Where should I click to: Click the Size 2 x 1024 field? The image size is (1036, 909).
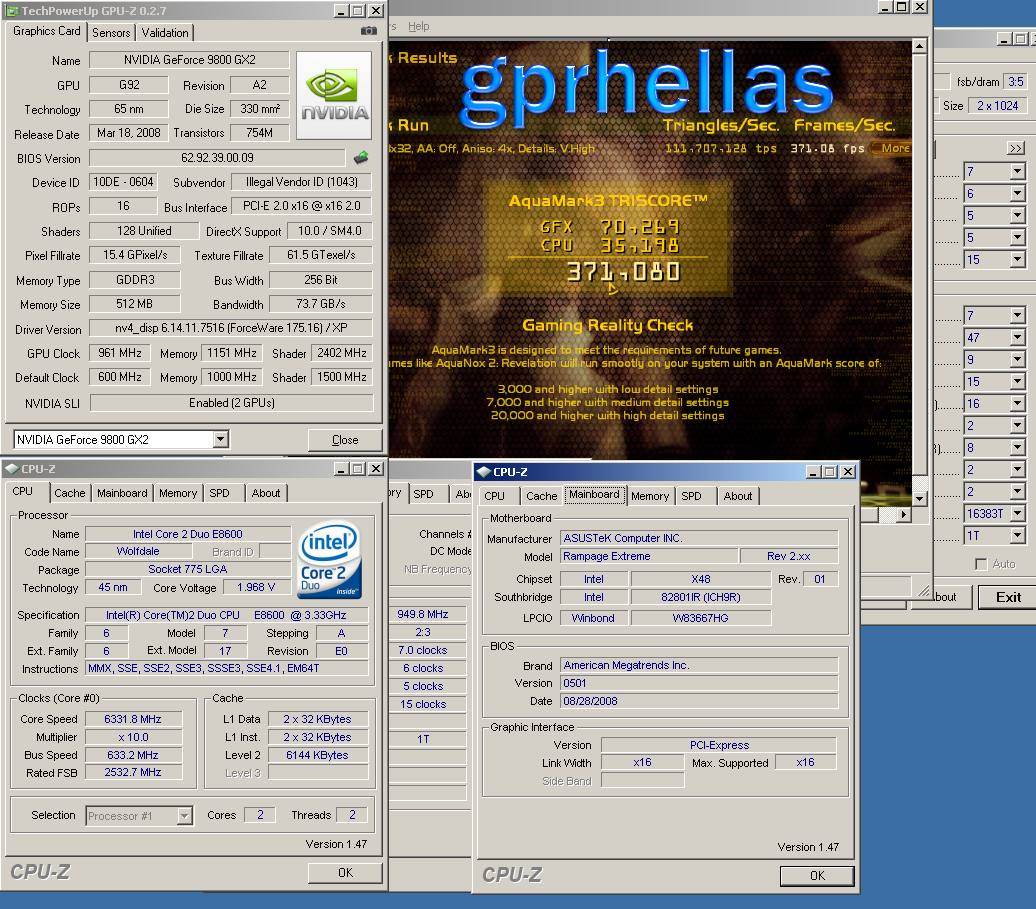click(x=998, y=106)
